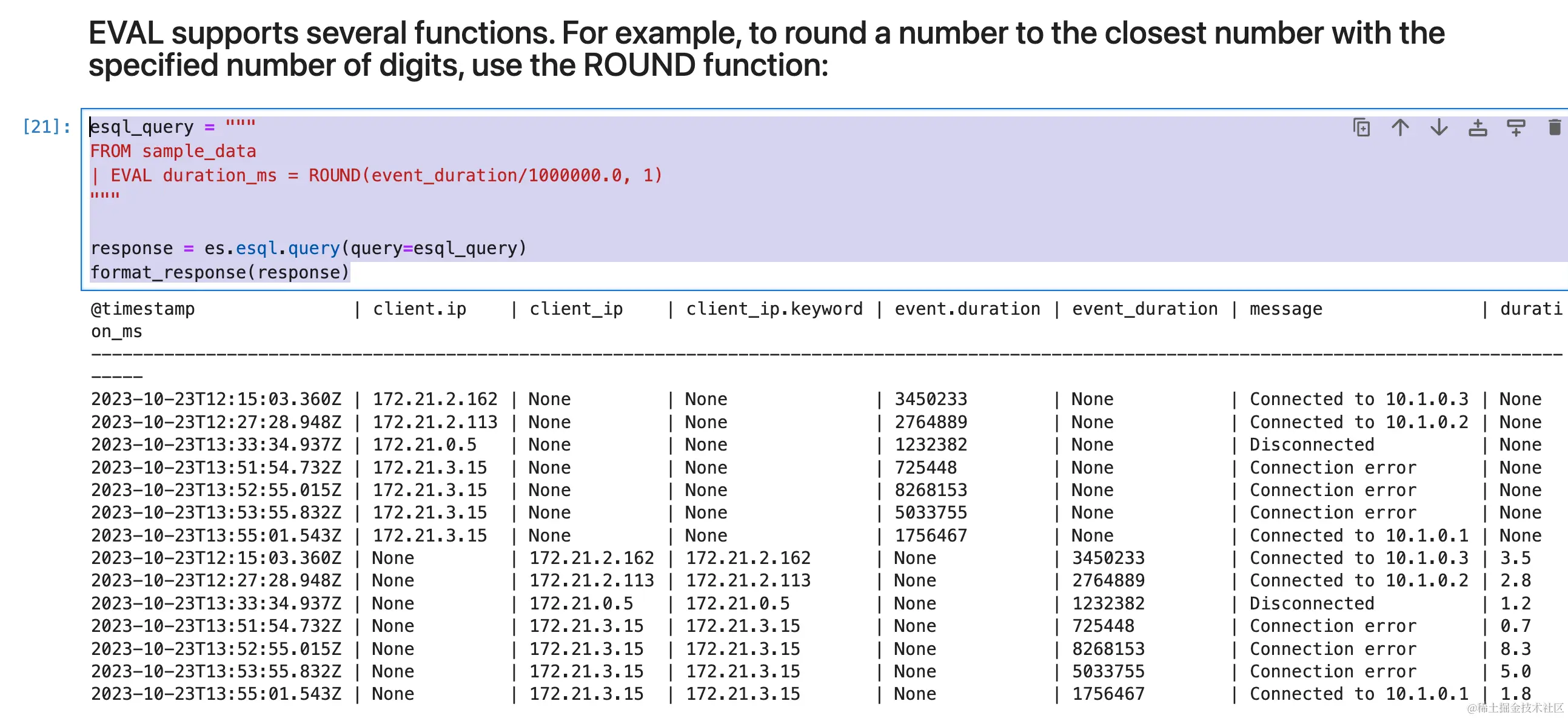Click the @timestamp output column header

143,309
